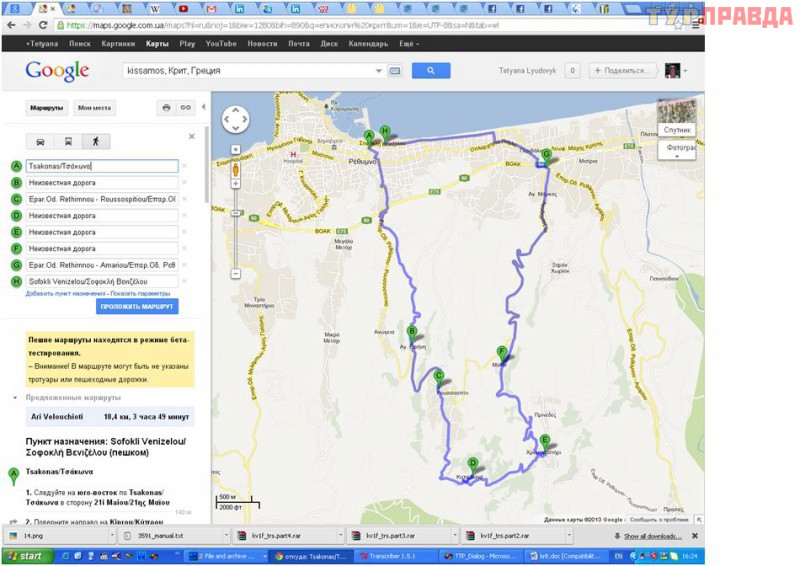The image size is (800, 566).
Task: Select the car driving mode icon
Action: pos(40,142)
